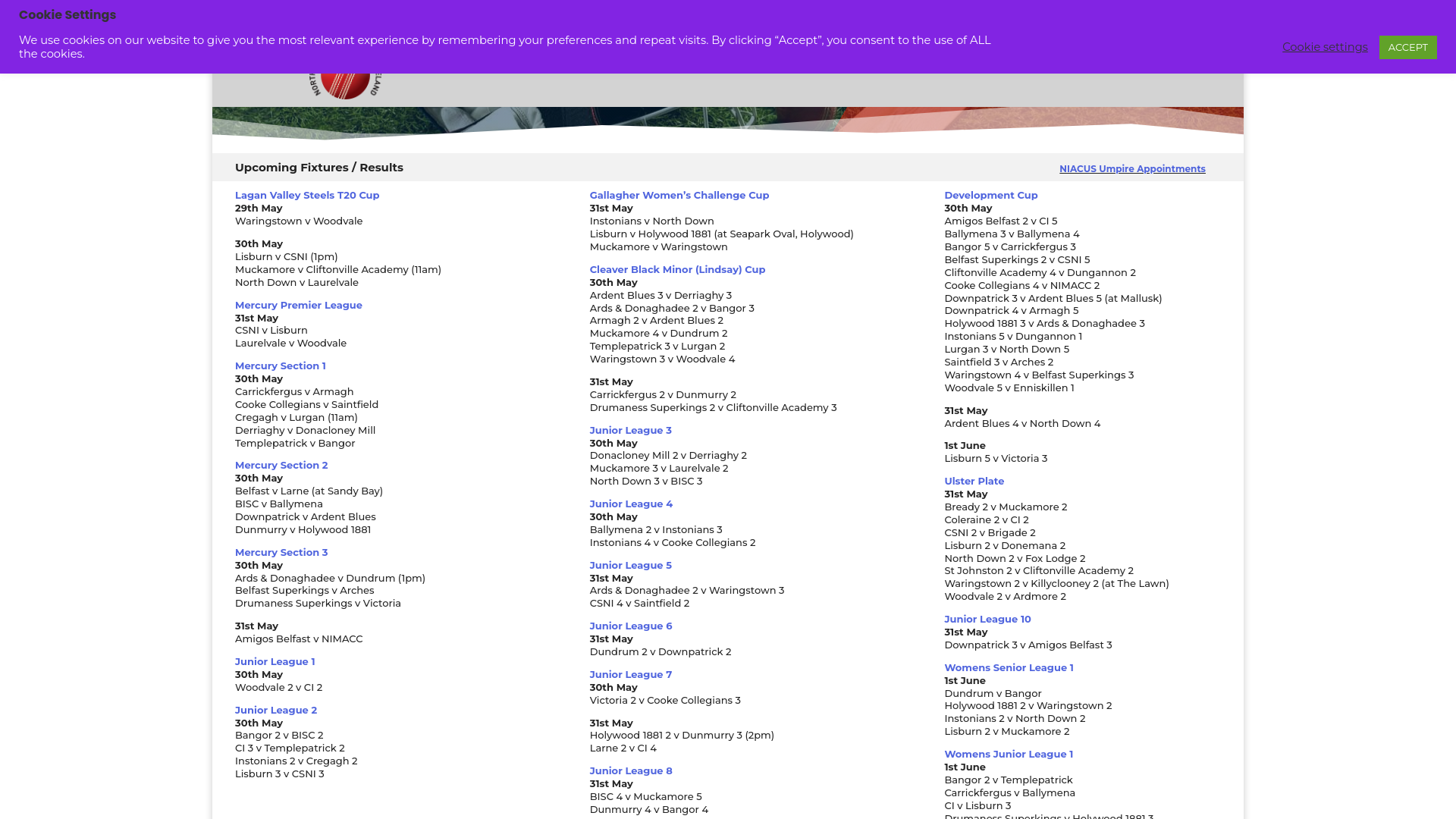Select Downpatrick 3 v Amigos Belfast 3
1456x819 pixels.
tap(1028, 645)
